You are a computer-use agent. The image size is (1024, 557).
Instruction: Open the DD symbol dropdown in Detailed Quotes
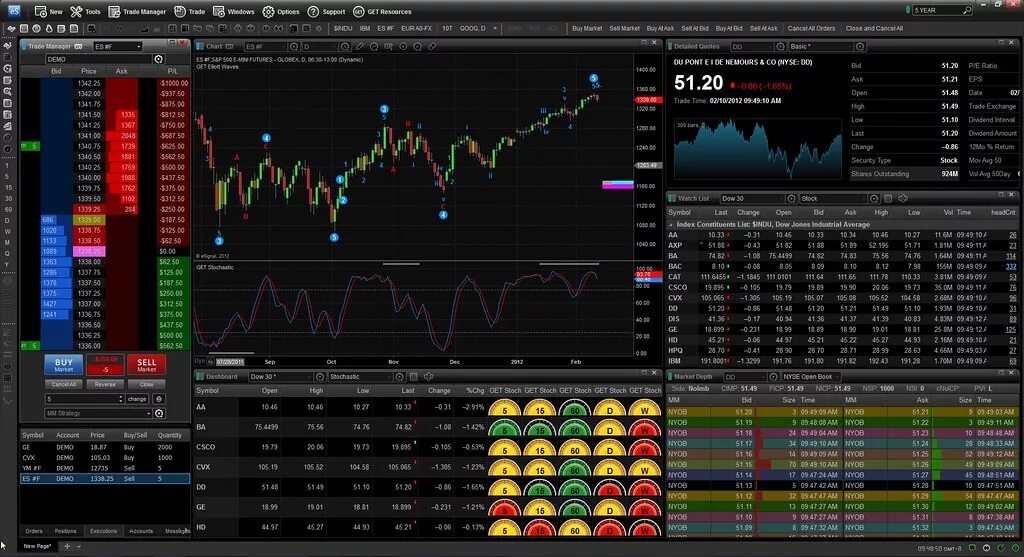752,46
